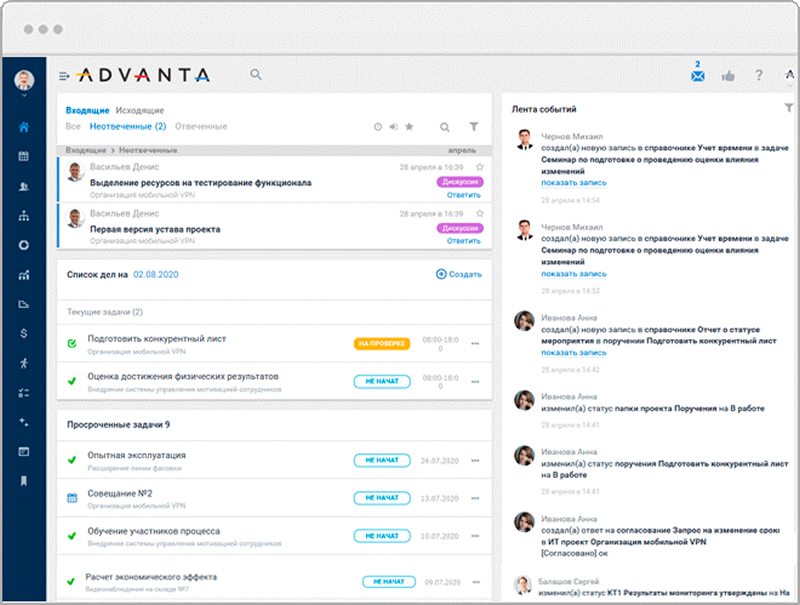Click the thumbs-up icon in header
Viewport: 800px width, 605px height.
click(728, 76)
